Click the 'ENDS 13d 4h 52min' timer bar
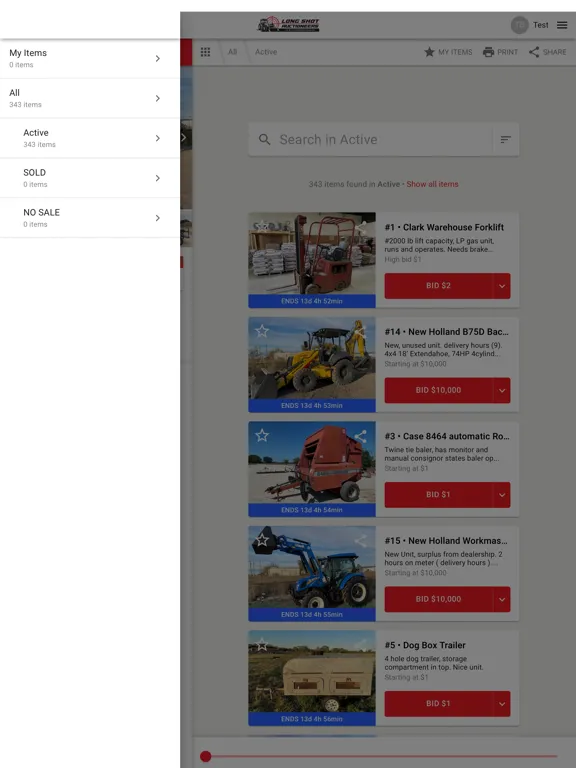 coord(312,301)
